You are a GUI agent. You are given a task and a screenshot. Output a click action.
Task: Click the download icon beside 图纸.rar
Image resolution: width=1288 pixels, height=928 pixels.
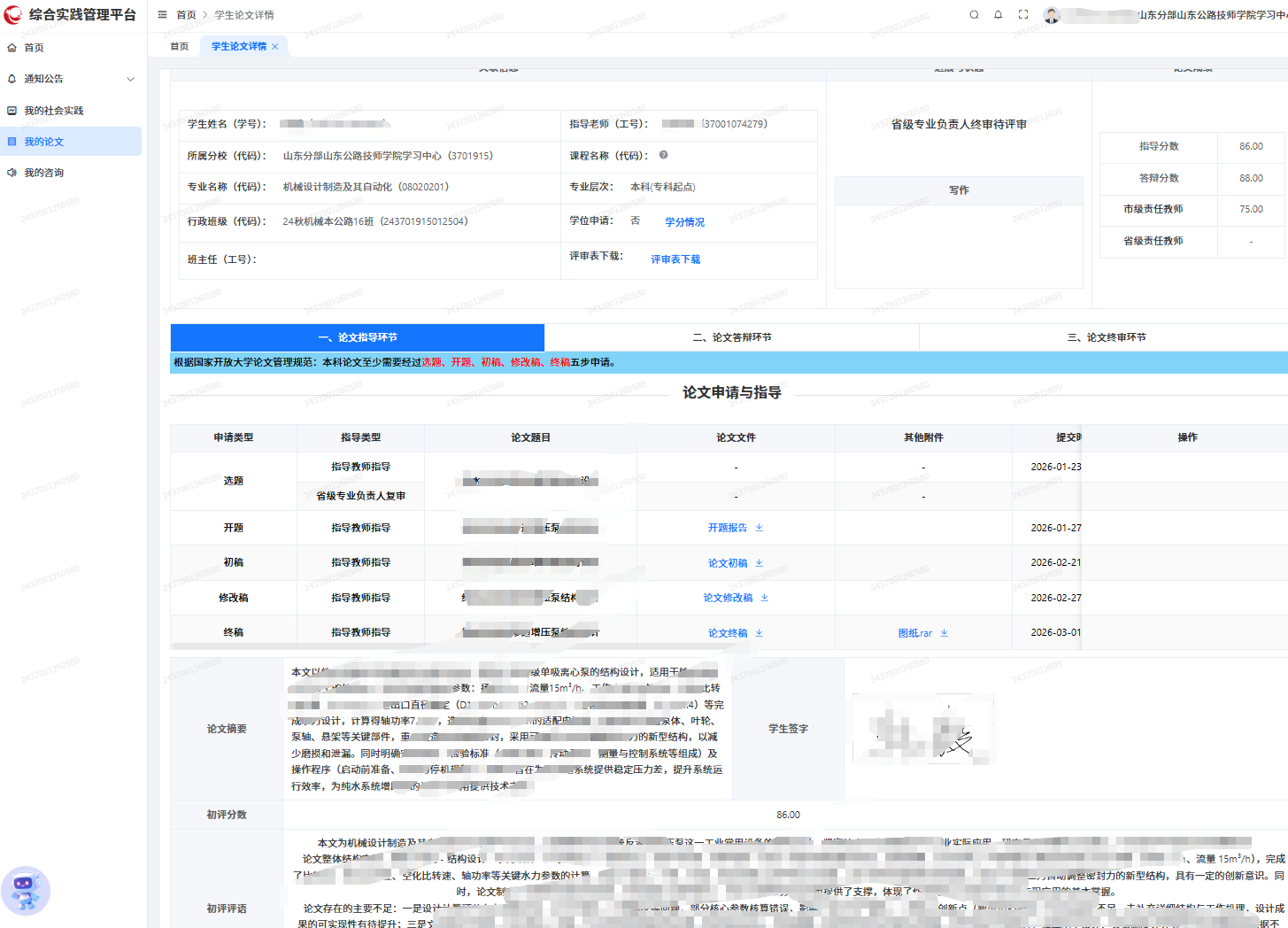945,633
